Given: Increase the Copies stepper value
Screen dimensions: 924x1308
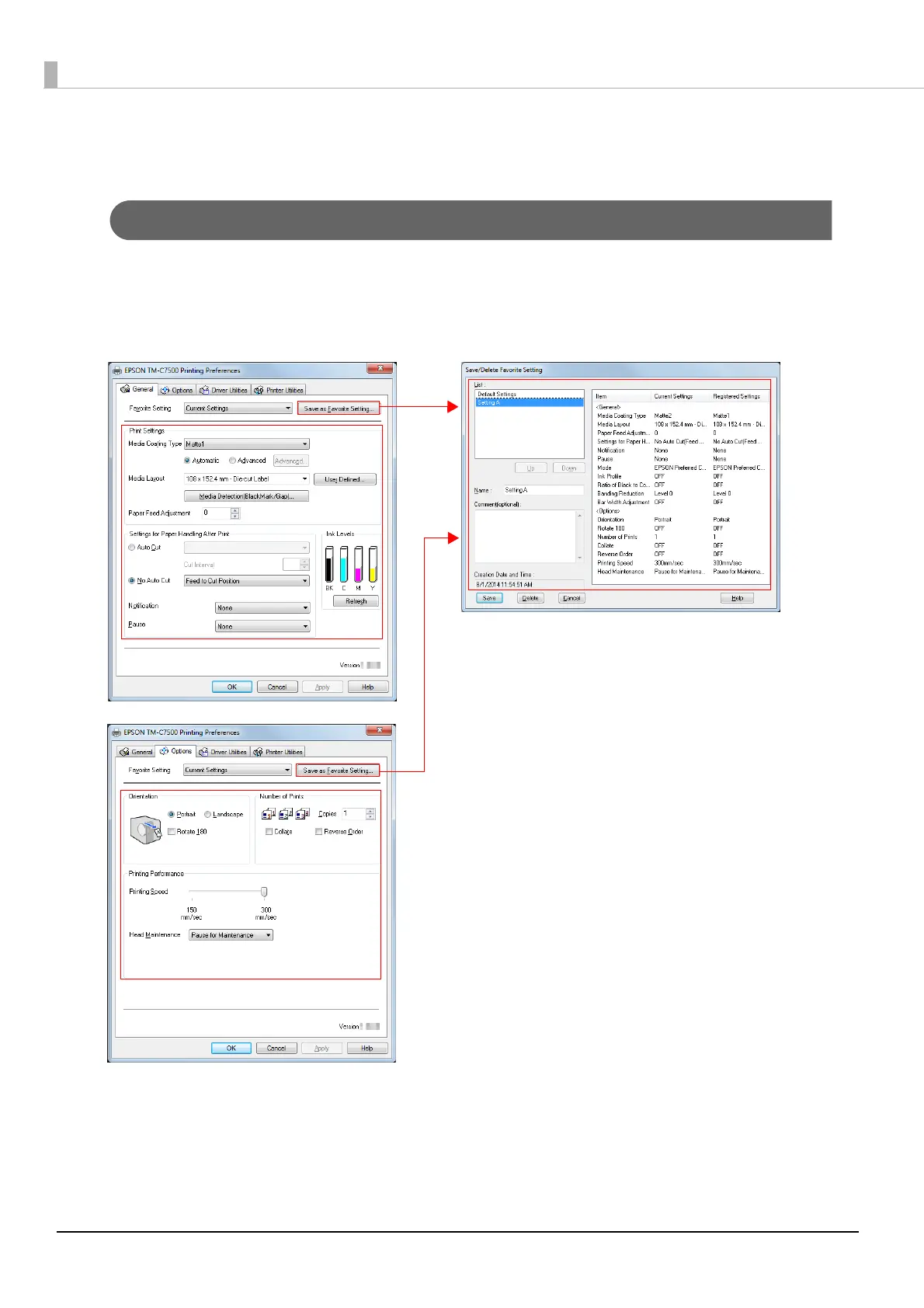Looking at the screenshot, I should click(370, 812).
